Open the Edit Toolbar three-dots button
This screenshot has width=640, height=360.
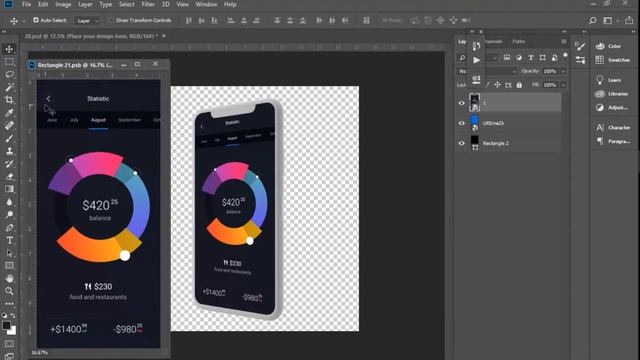coord(9,304)
